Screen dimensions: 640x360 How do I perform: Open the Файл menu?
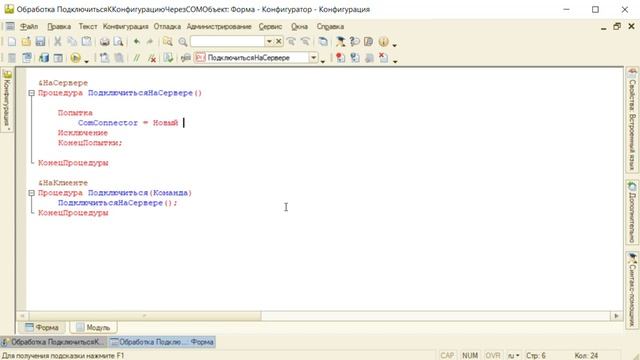29,27
